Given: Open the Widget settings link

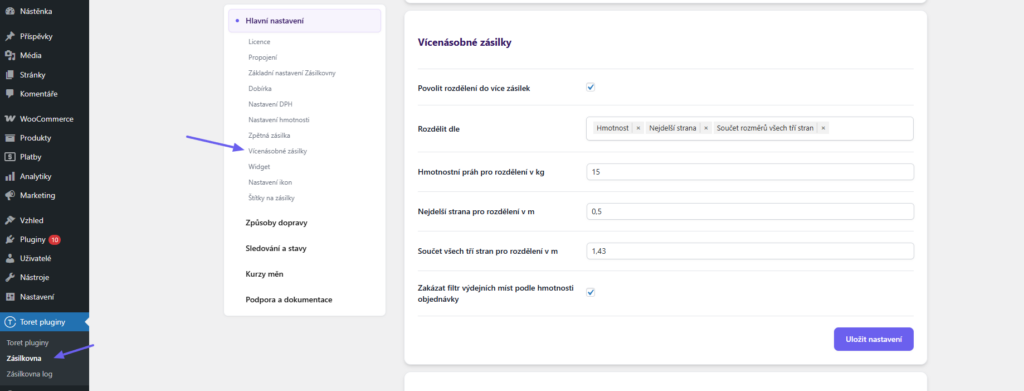Looking at the screenshot, I should 259,166.
